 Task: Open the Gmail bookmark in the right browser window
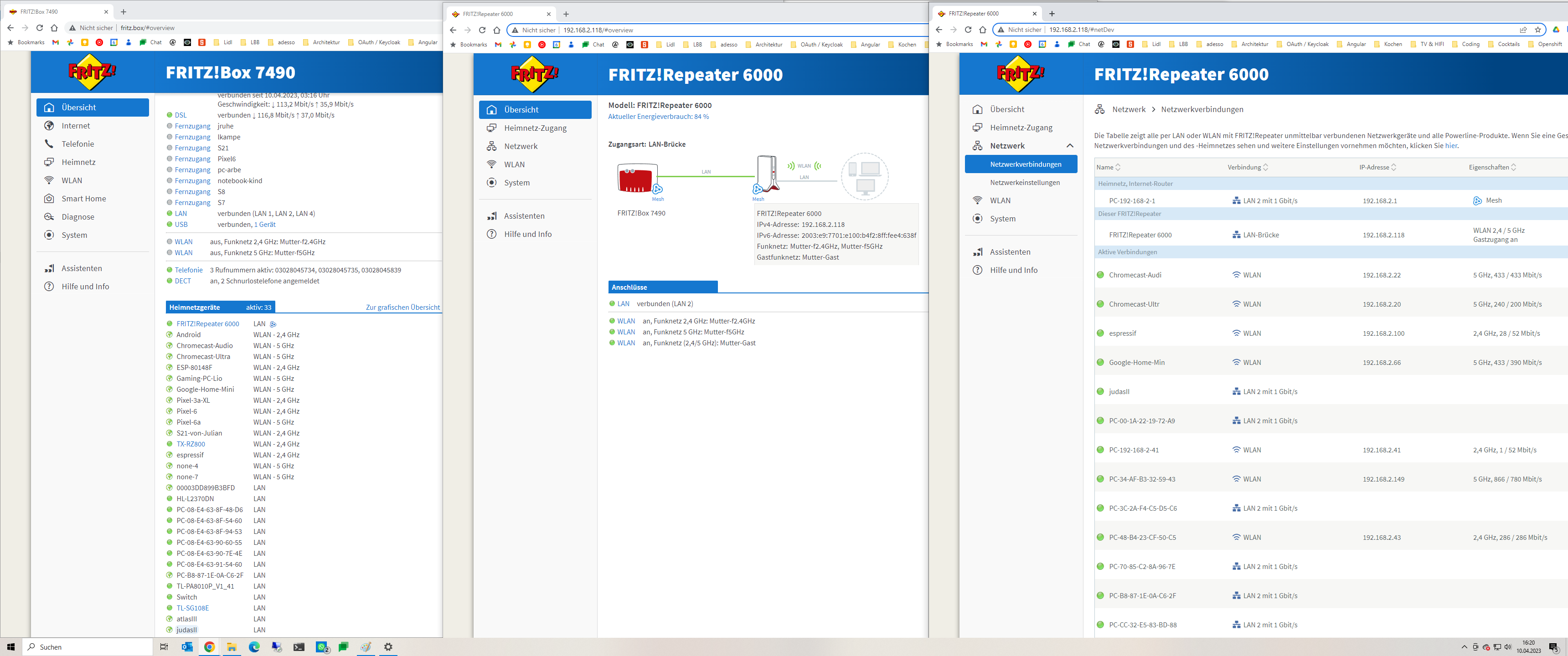(984, 45)
